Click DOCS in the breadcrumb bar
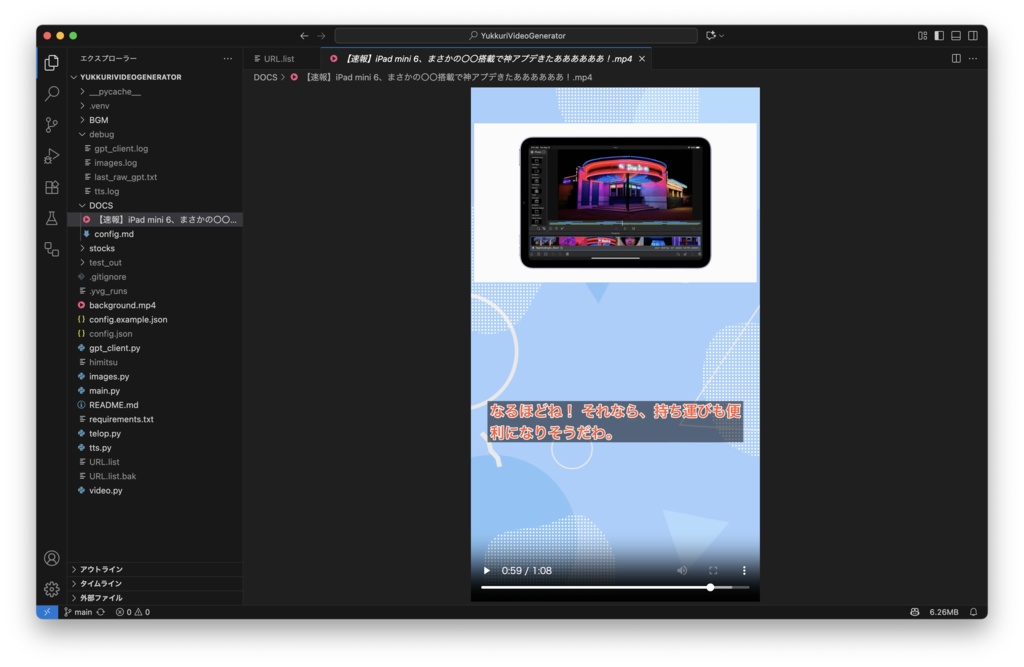Viewport: 1024px width, 667px height. click(x=265, y=76)
